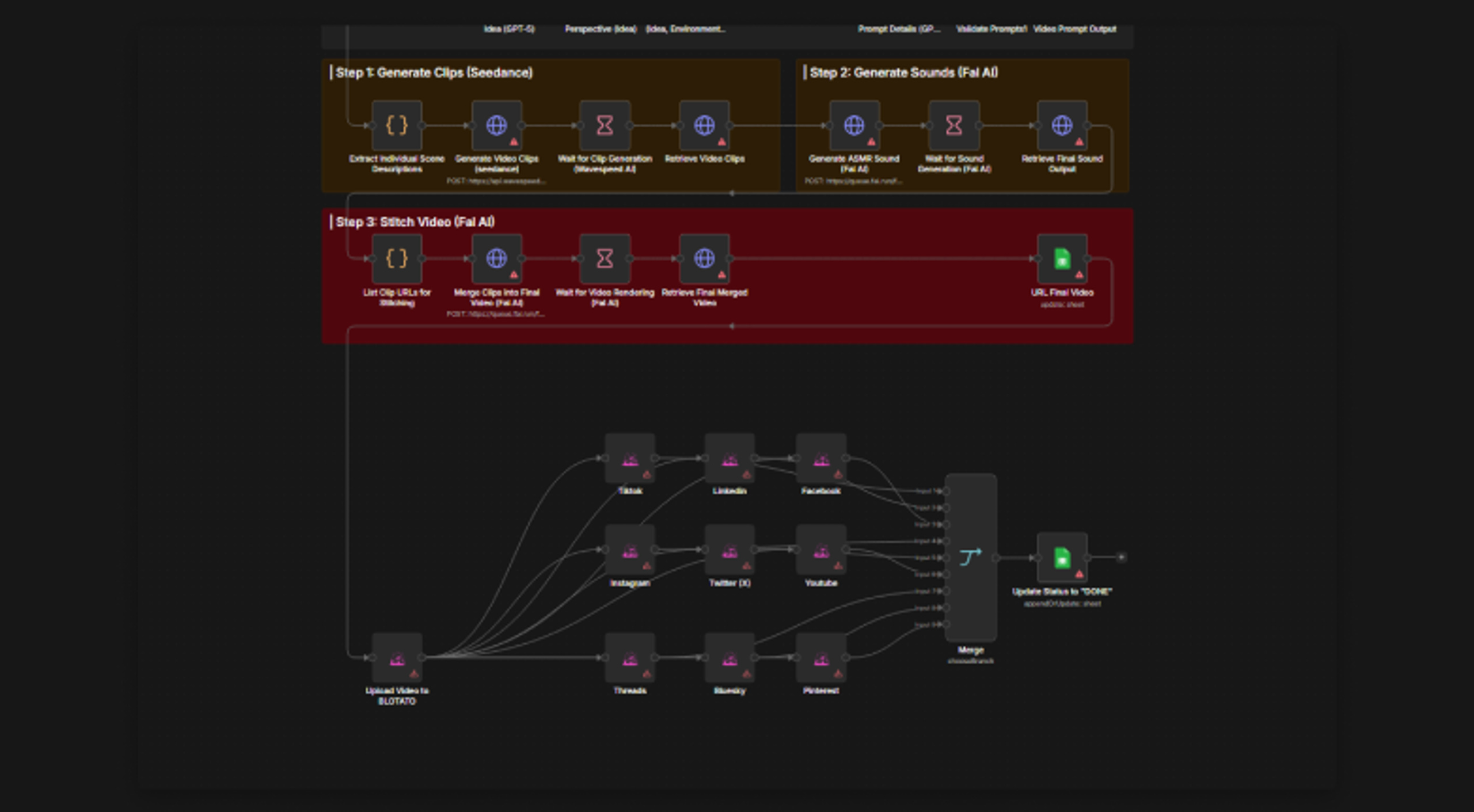Select the Facebook posting node
The image size is (1474, 812).
(x=821, y=459)
